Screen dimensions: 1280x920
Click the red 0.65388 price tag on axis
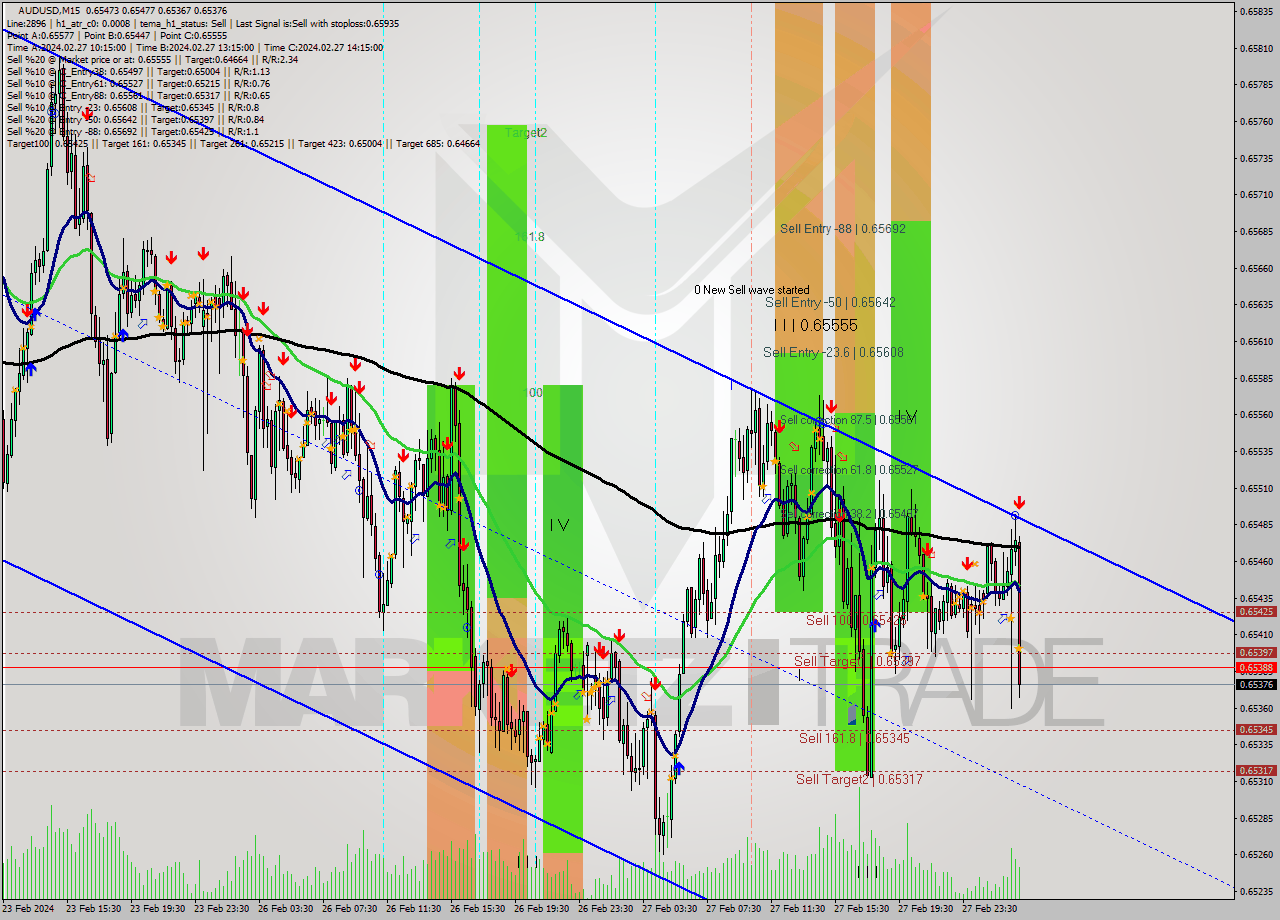pyautogui.click(x=1256, y=667)
